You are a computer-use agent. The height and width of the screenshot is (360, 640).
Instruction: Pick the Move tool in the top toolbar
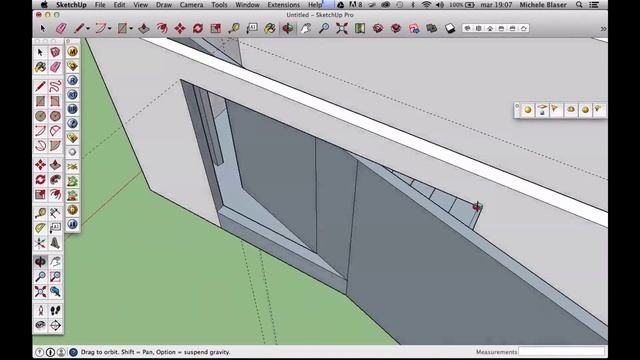coord(180,28)
